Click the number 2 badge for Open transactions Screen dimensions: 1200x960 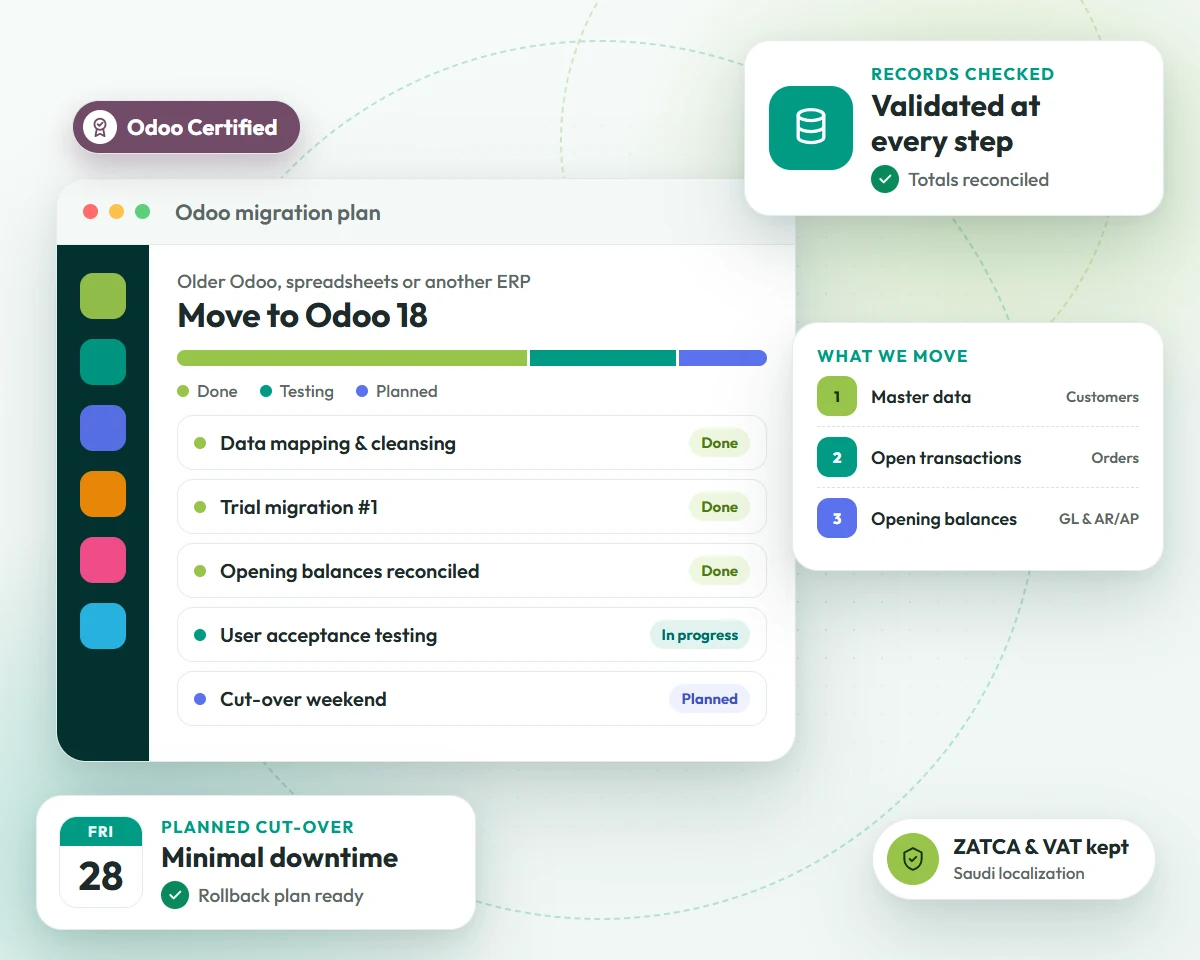tap(837, 457)
